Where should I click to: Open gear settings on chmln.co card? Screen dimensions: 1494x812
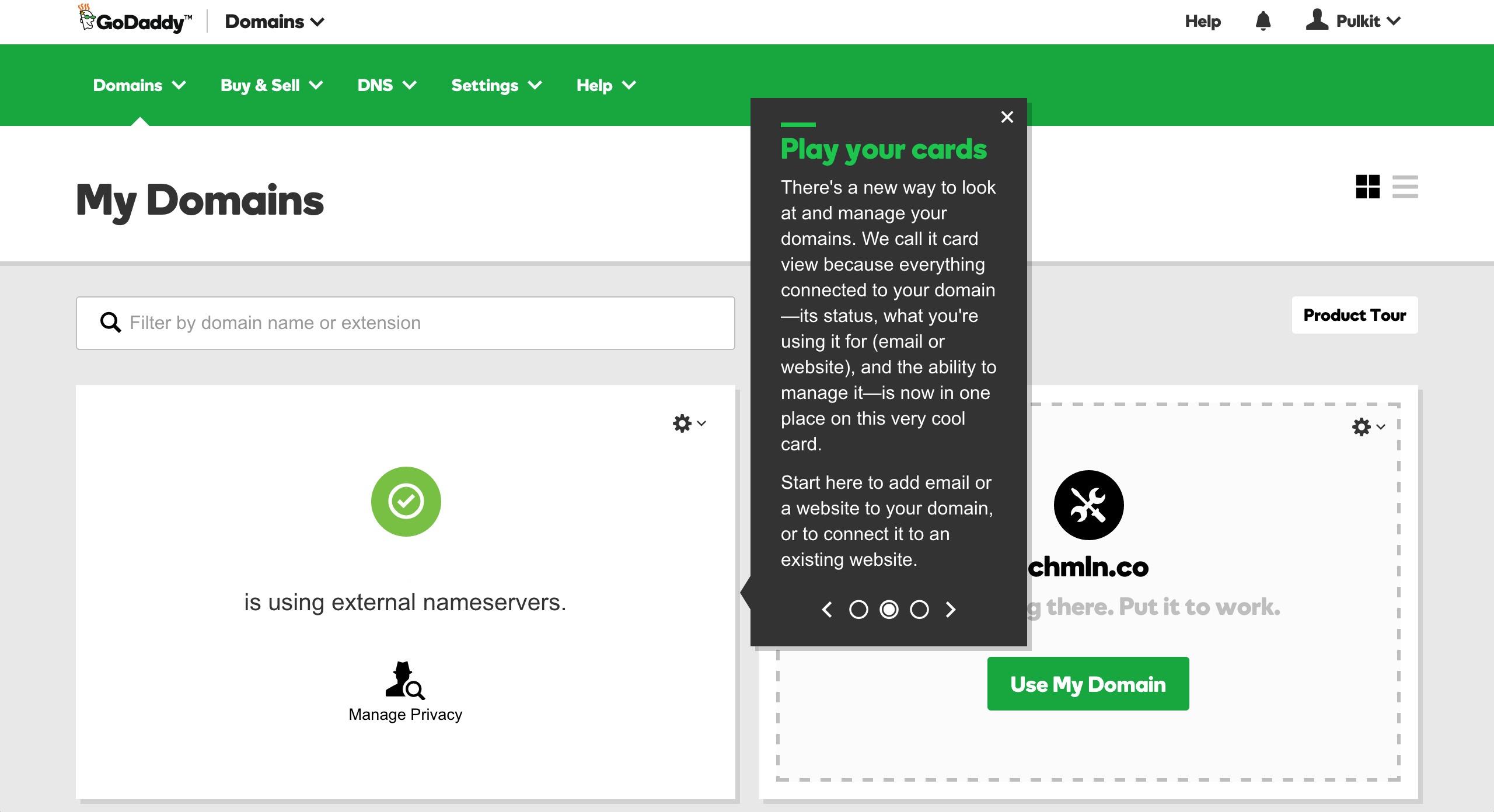point(1369,427)
